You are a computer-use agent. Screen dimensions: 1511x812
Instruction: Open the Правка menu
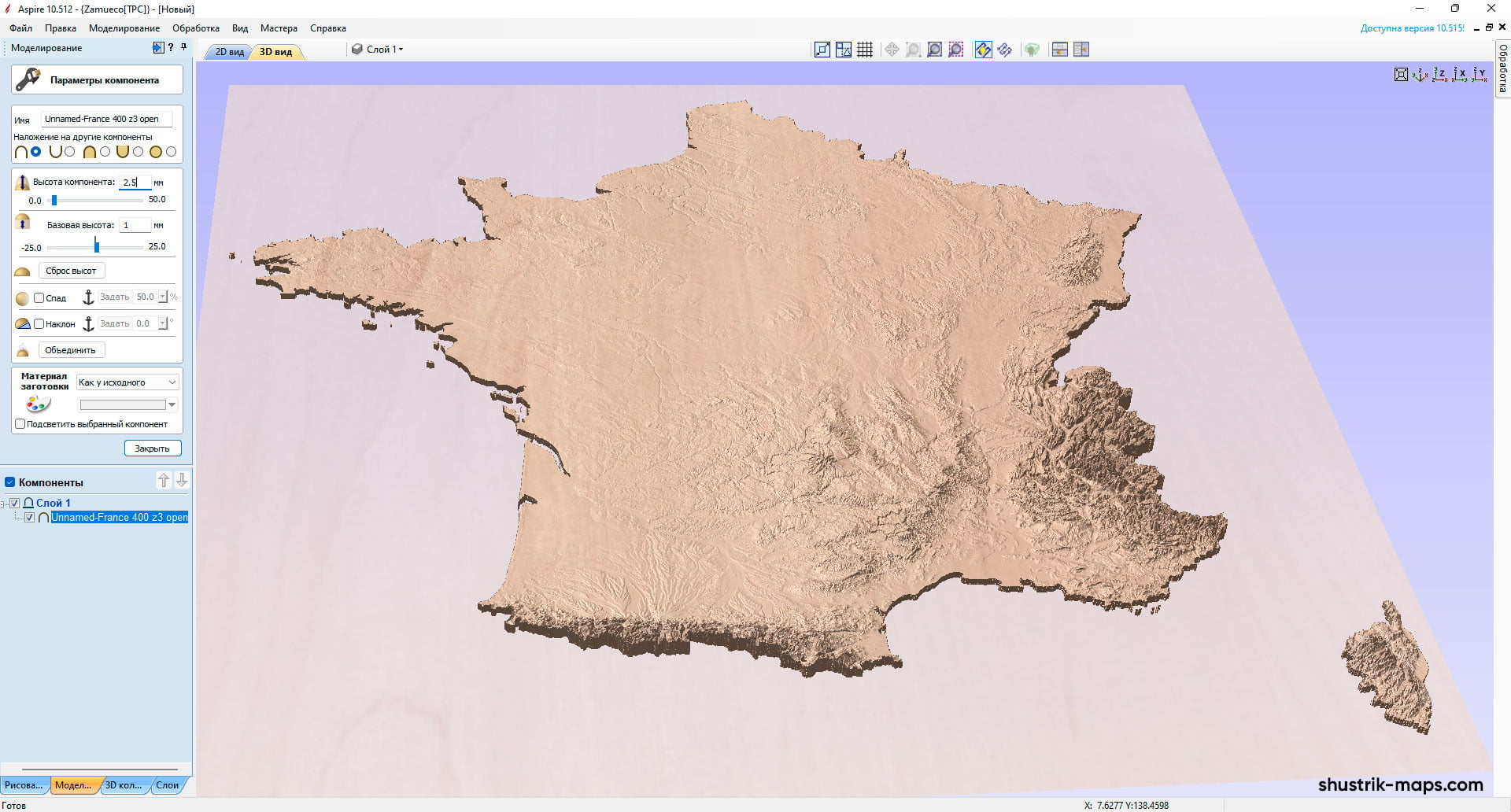tap(61, 28)
